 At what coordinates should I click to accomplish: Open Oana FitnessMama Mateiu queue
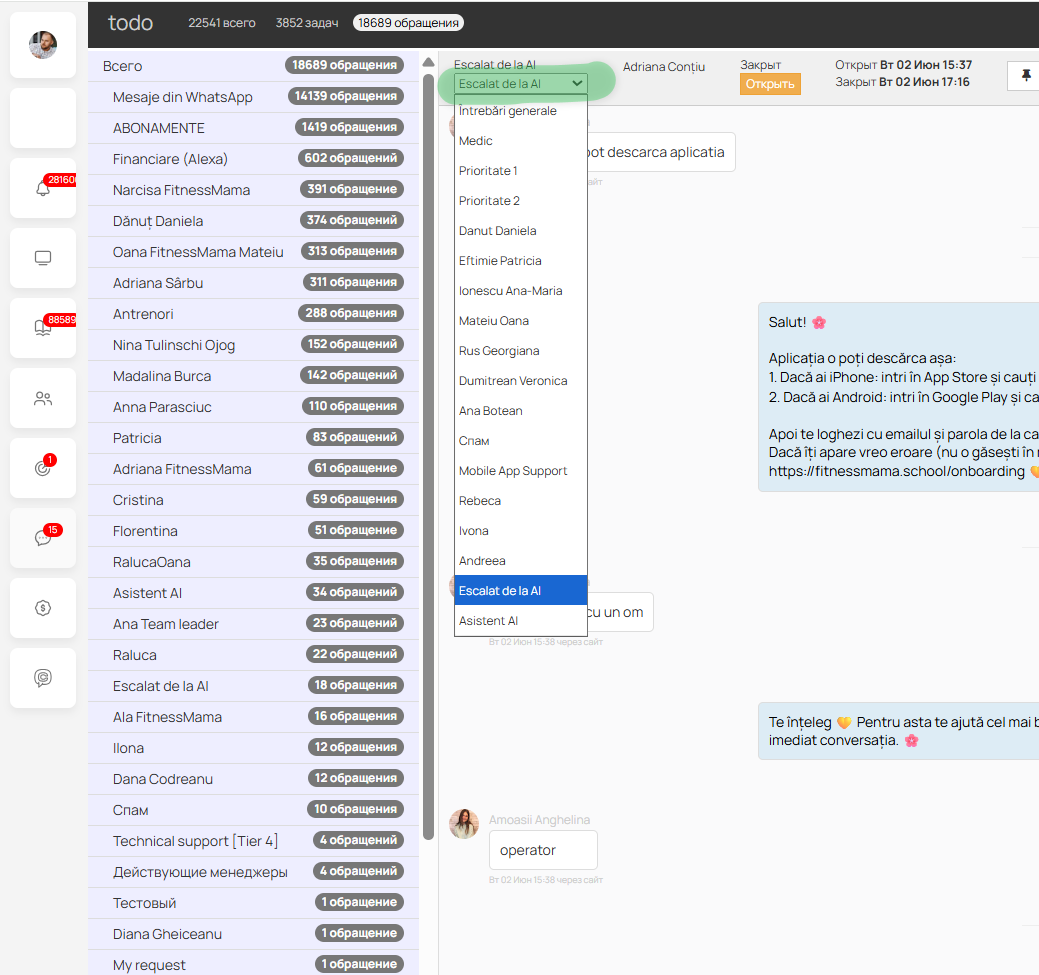pyautogui.click(x=253, y=252)
